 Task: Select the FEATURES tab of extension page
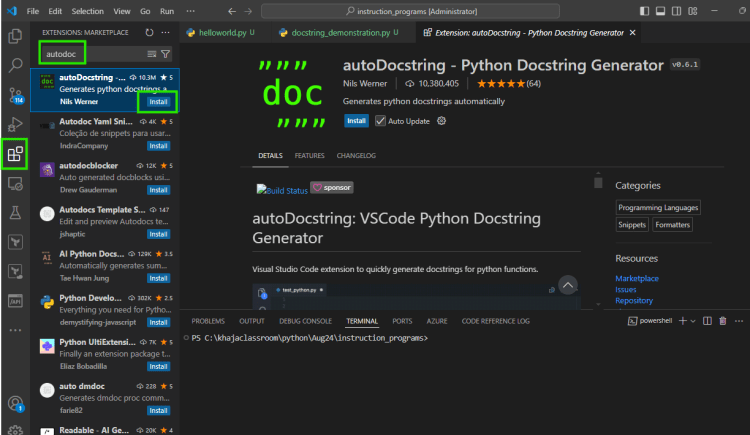coord(309,156)
